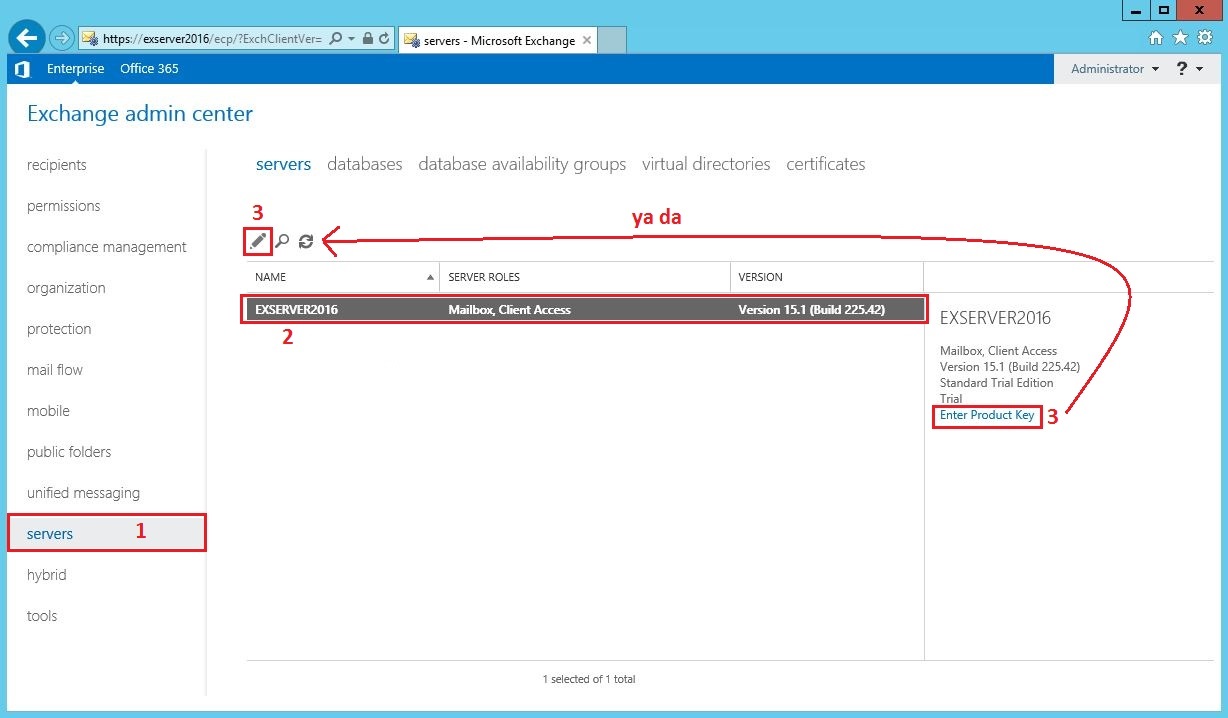The image size is (1228, 718).
Task: Minimize the browser window
Action: (1135, 9)
